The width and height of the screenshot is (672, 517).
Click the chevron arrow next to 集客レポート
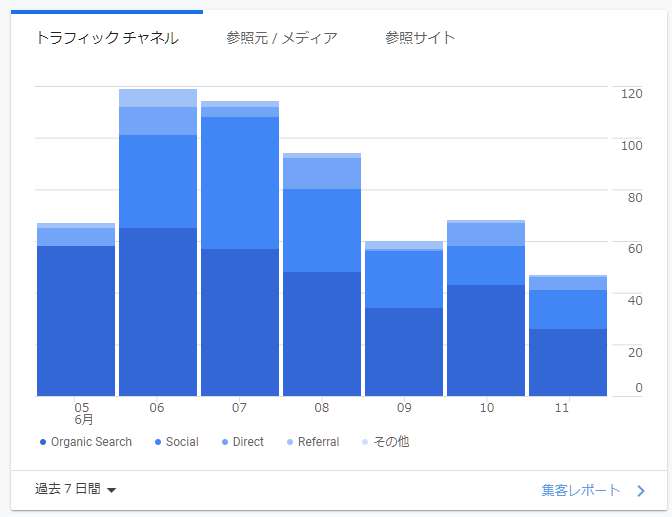coord(641,490)
